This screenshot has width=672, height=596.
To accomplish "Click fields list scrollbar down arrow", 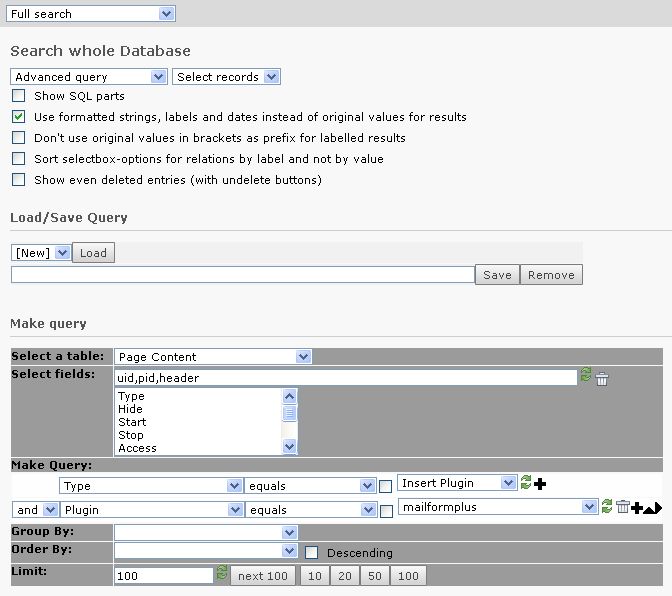I will [x=290, y=447].
